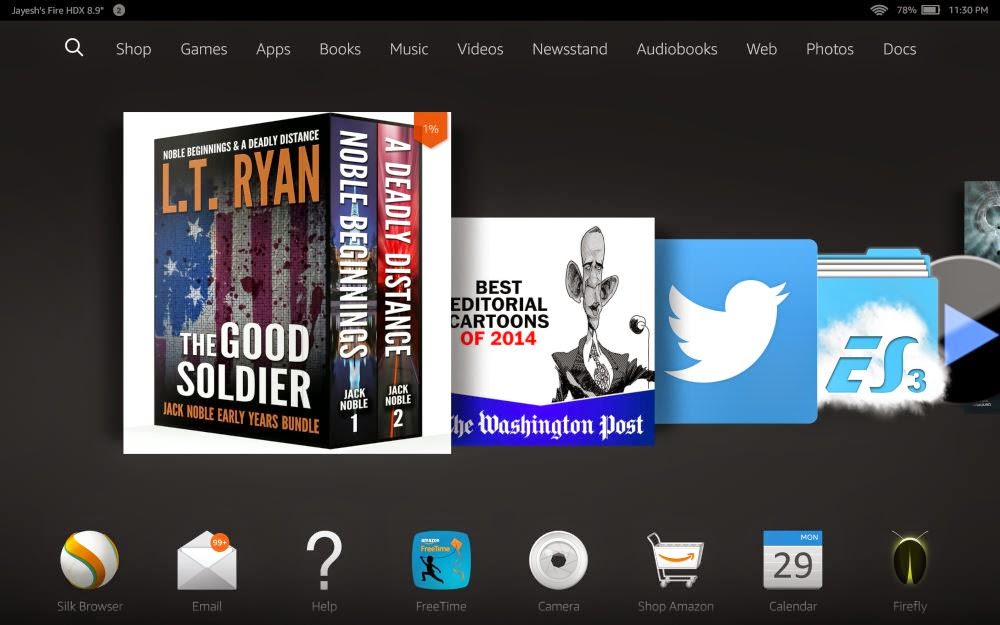The height and width of the screenshot is (625, 1000).
Task: Go to the Games library
Action: (203, 49)
